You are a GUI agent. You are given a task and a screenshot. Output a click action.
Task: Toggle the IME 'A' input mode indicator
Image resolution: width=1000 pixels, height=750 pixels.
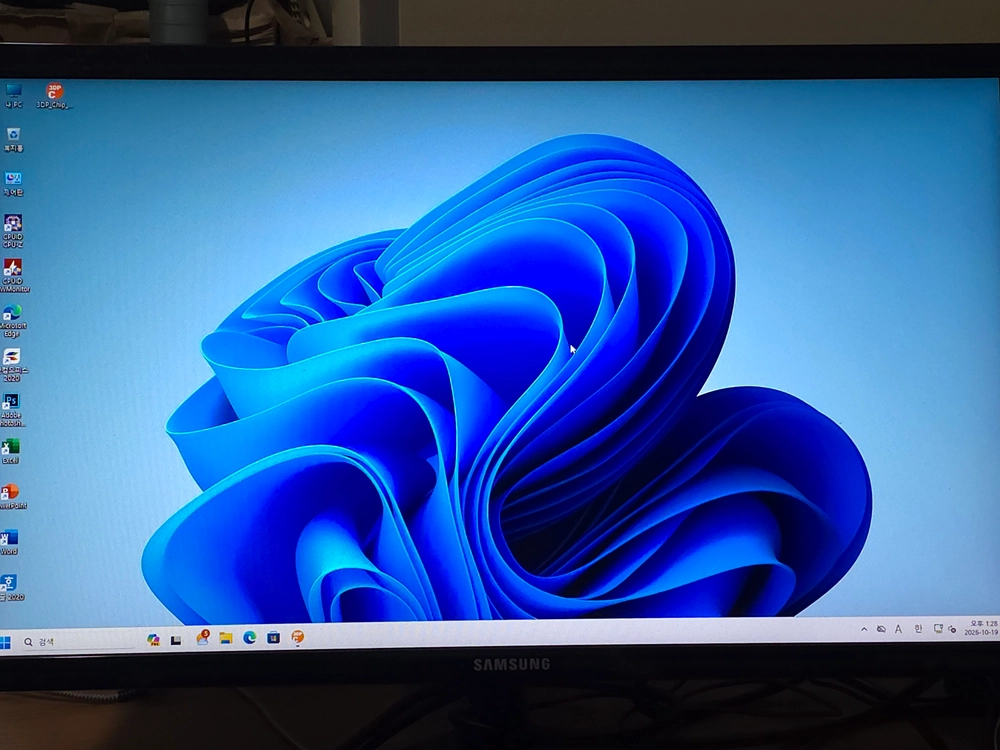click(x=898, y=629)
